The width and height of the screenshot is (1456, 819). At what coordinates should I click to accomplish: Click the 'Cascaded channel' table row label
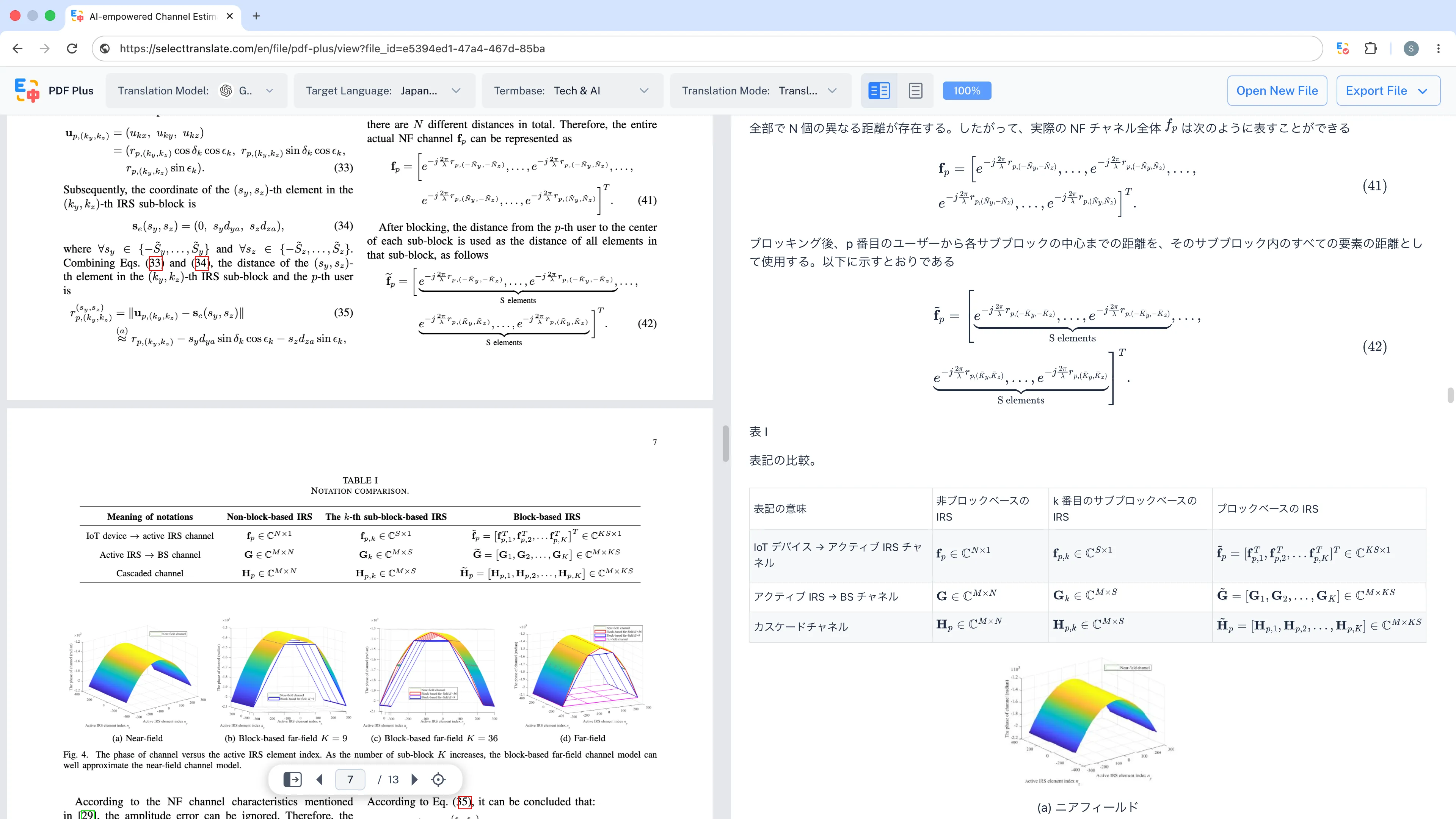click(150, 573)
